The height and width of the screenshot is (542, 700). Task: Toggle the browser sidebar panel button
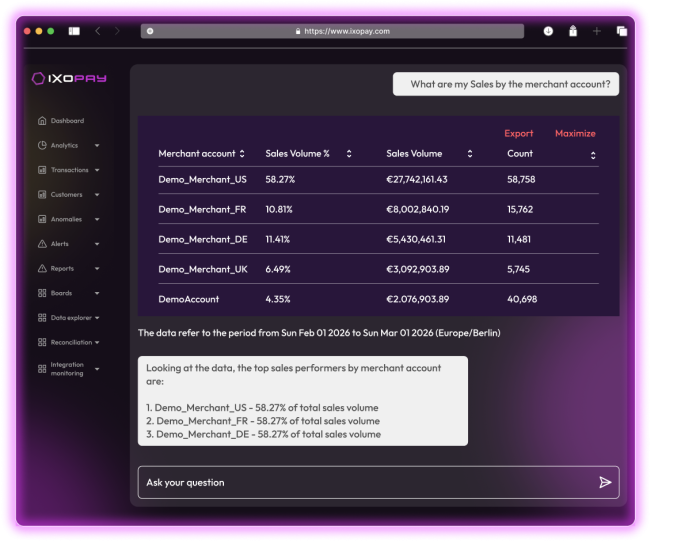(x=74, y=31)
